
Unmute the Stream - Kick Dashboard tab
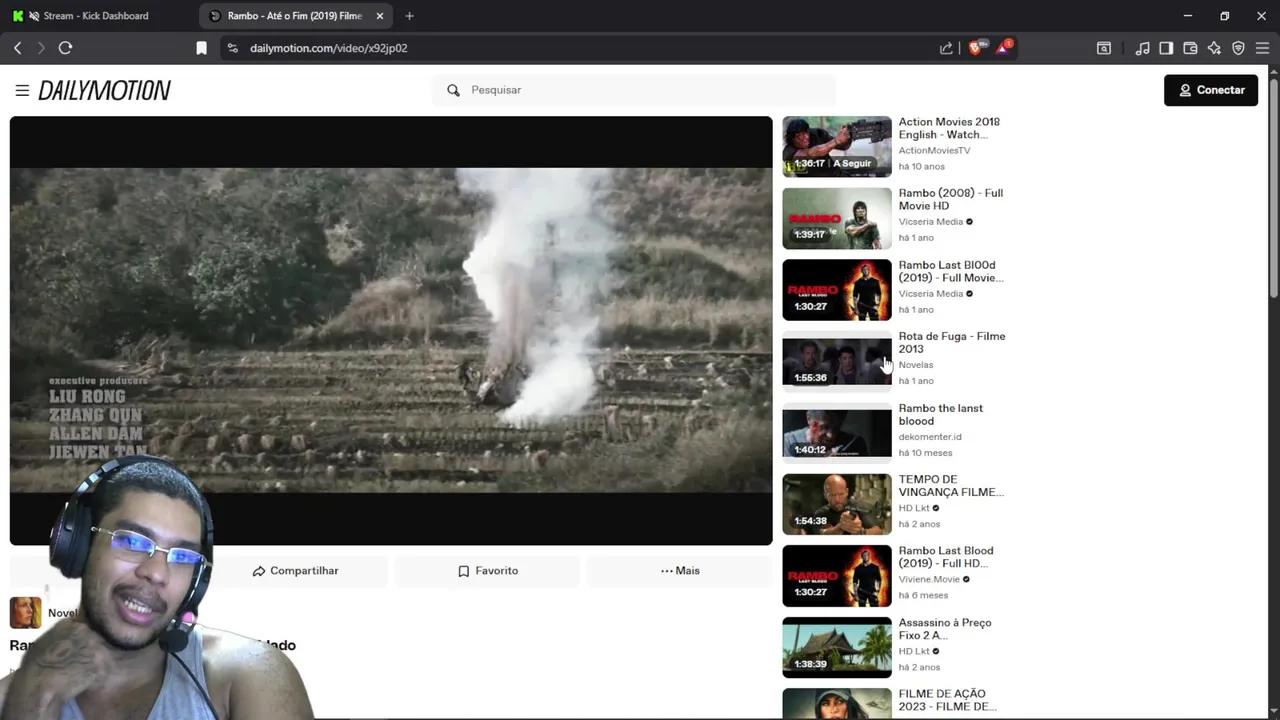(x=34, y=16)
